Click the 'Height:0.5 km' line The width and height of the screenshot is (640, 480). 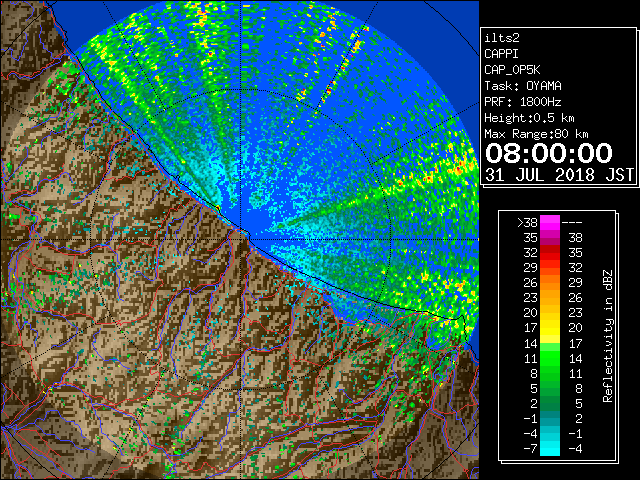(x=529, y=118)
